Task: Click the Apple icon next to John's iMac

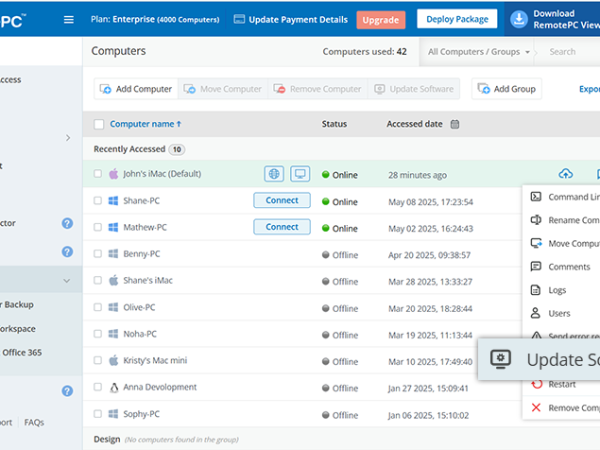Action: click(x=114, y=174)
